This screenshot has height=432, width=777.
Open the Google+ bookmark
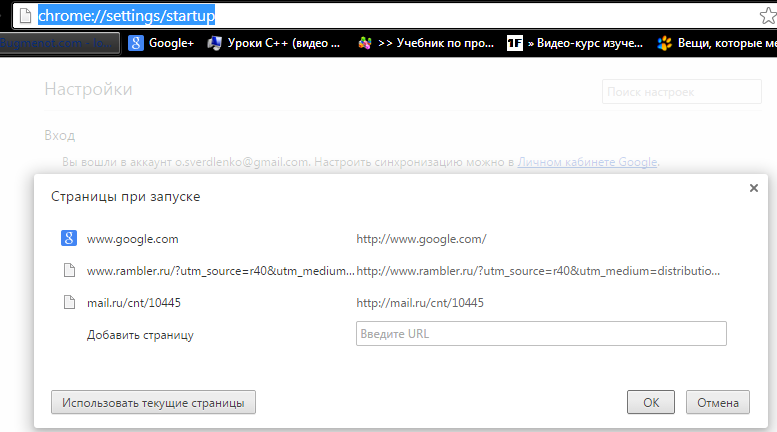tap(161, 43)
